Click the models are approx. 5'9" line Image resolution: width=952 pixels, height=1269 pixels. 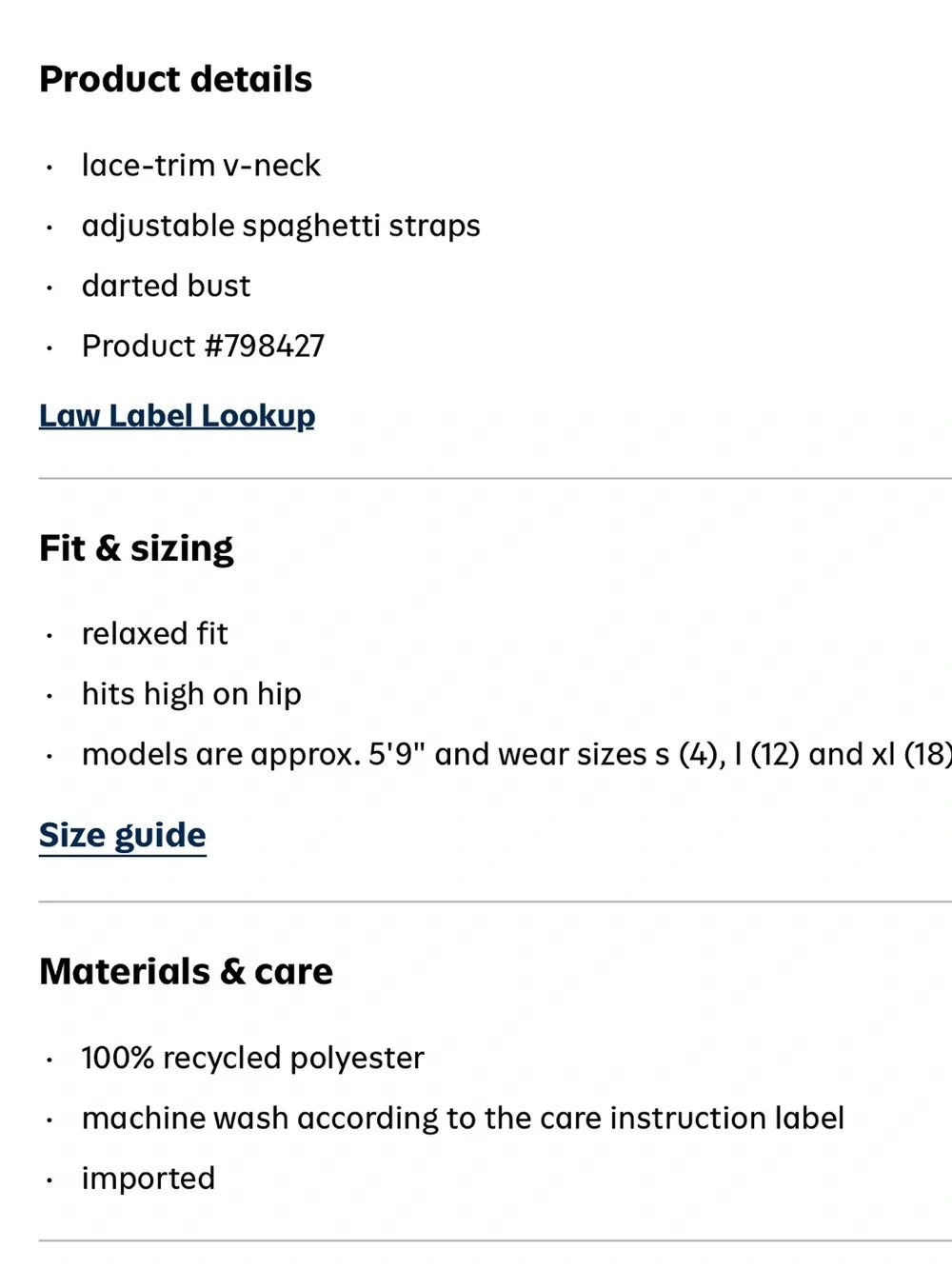click(517, 755)
